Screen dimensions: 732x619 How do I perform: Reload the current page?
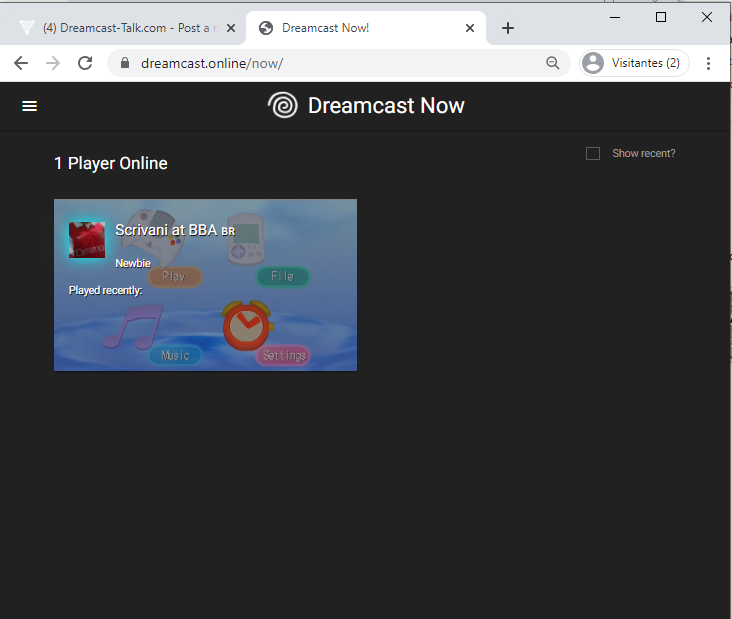85,63
